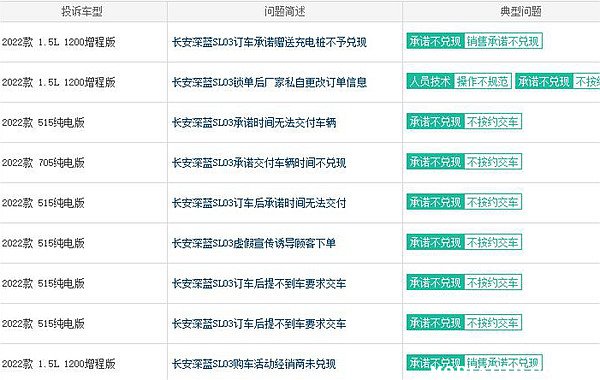Click 不按约交车 tag in 订车后承诺时间无法交付 row
600x380 pixels.
click(493, 202)
